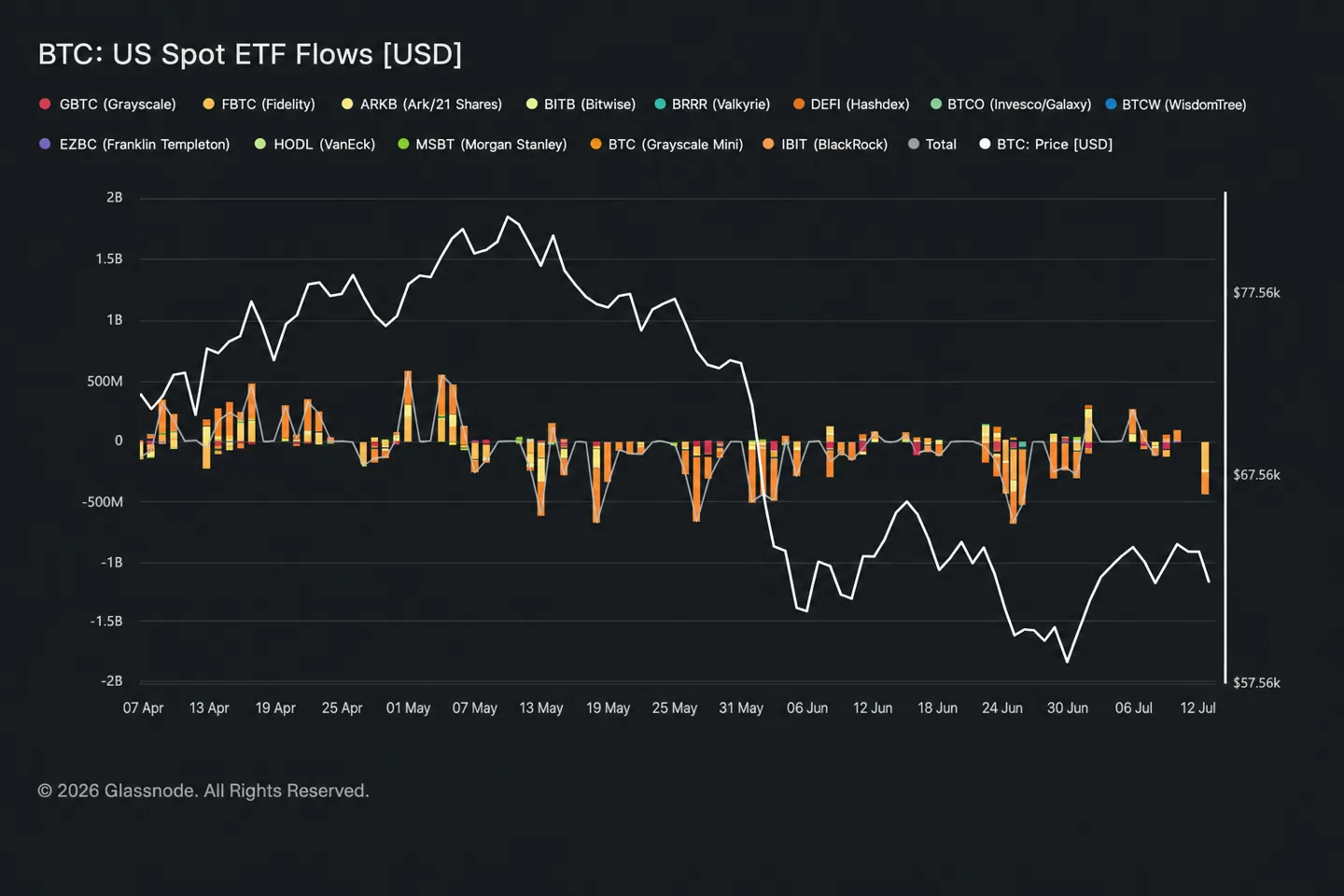Screen dimensions: 1344x896
Task: Click the $67.56k price axis label
Action: pyautogui.click(x=1257, y=475)
